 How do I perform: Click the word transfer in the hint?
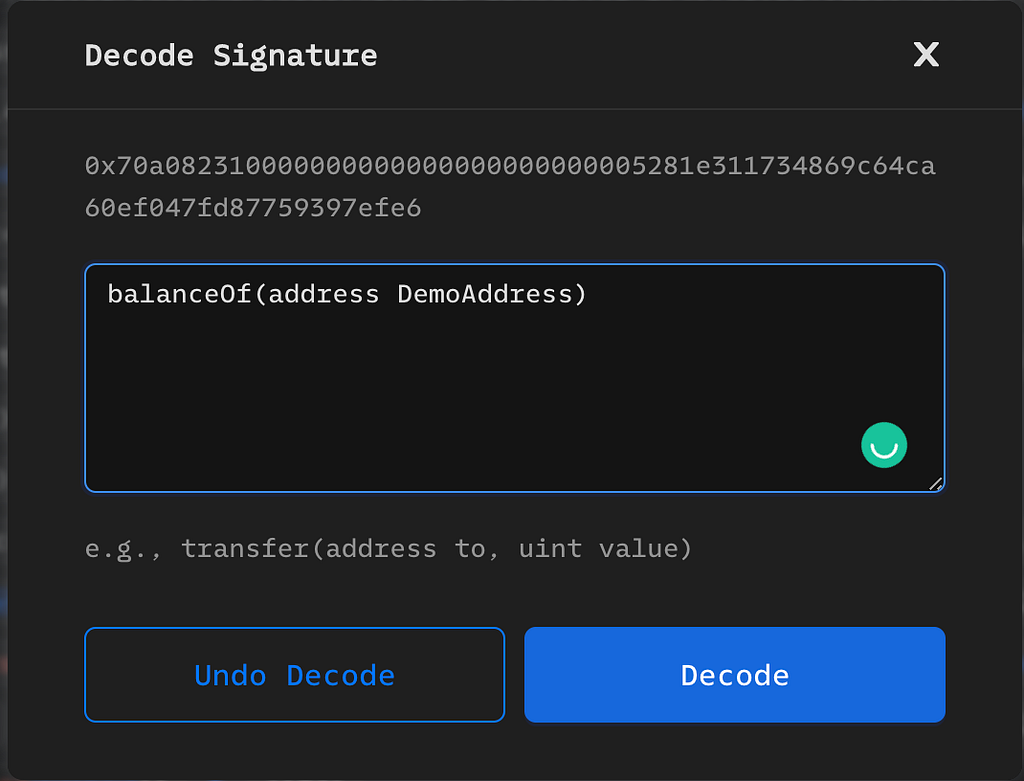[246, 549]
